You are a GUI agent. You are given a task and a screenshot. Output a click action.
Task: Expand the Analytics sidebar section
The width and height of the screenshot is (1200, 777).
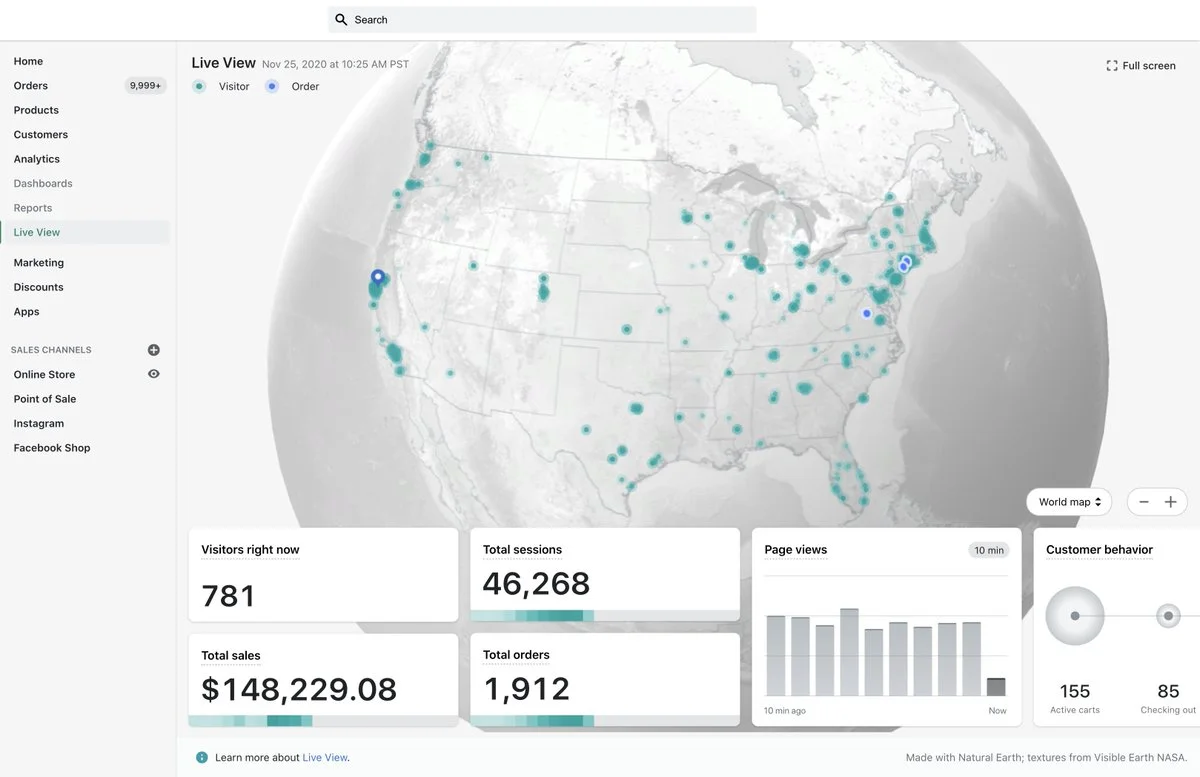coord(37,159)
